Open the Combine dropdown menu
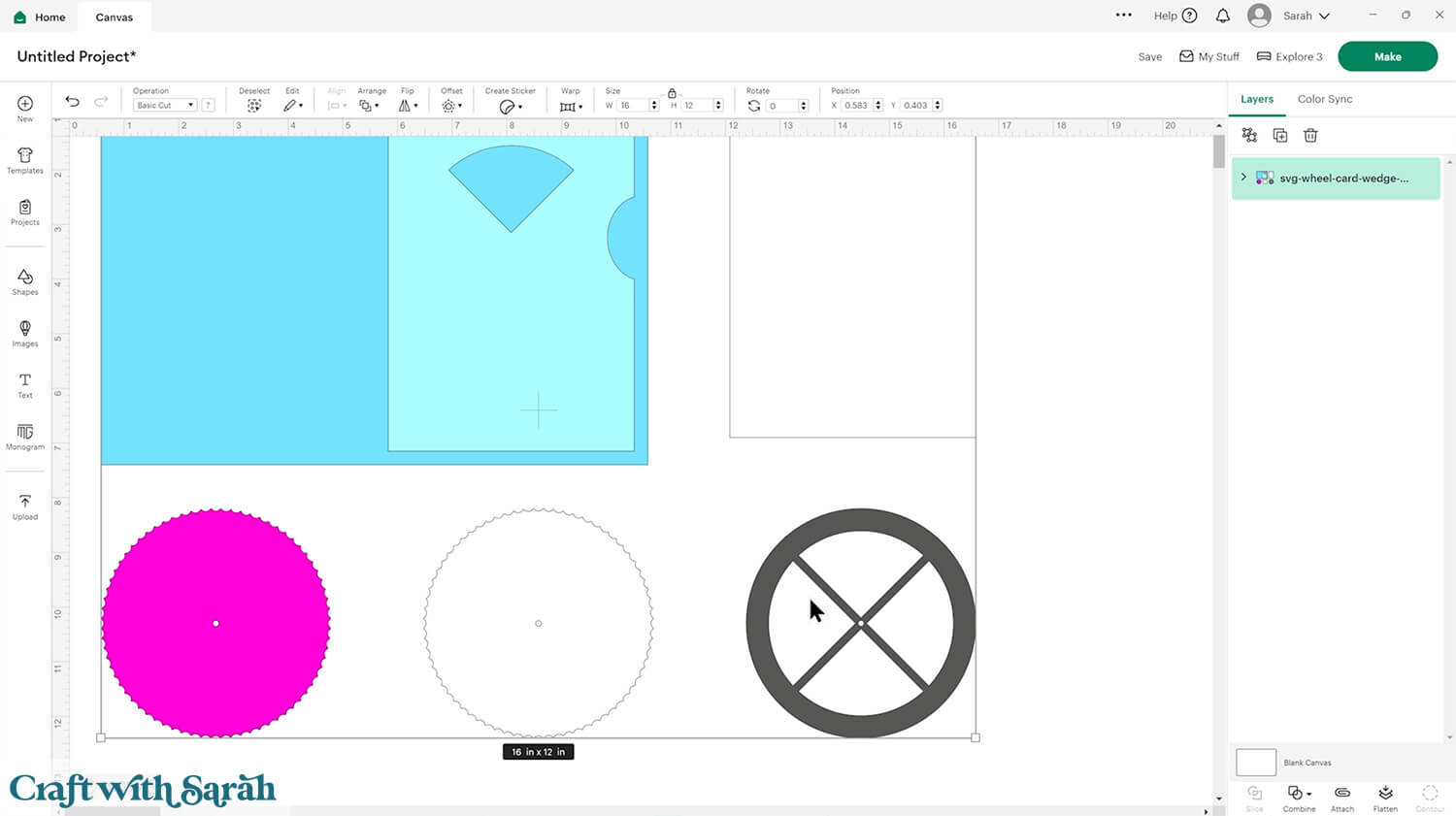Screen dimensions: 1456x816 (x=1299, y=798)
